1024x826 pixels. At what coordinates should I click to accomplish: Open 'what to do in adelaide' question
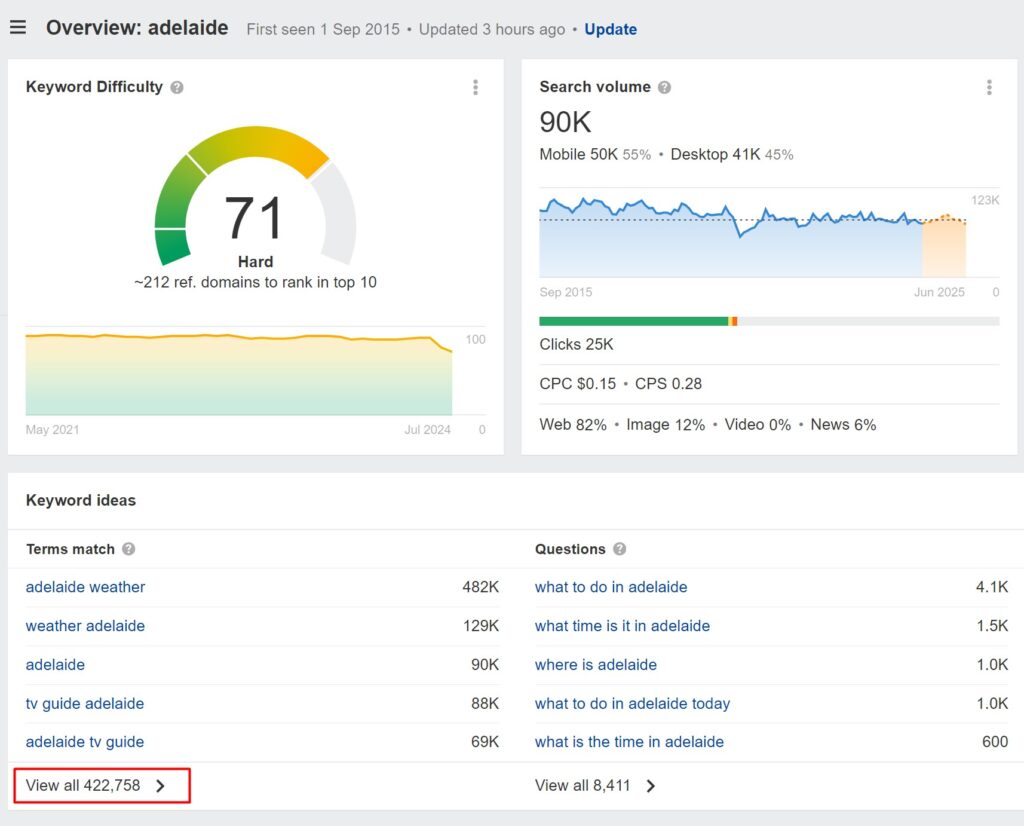click(x=611, y=587)
